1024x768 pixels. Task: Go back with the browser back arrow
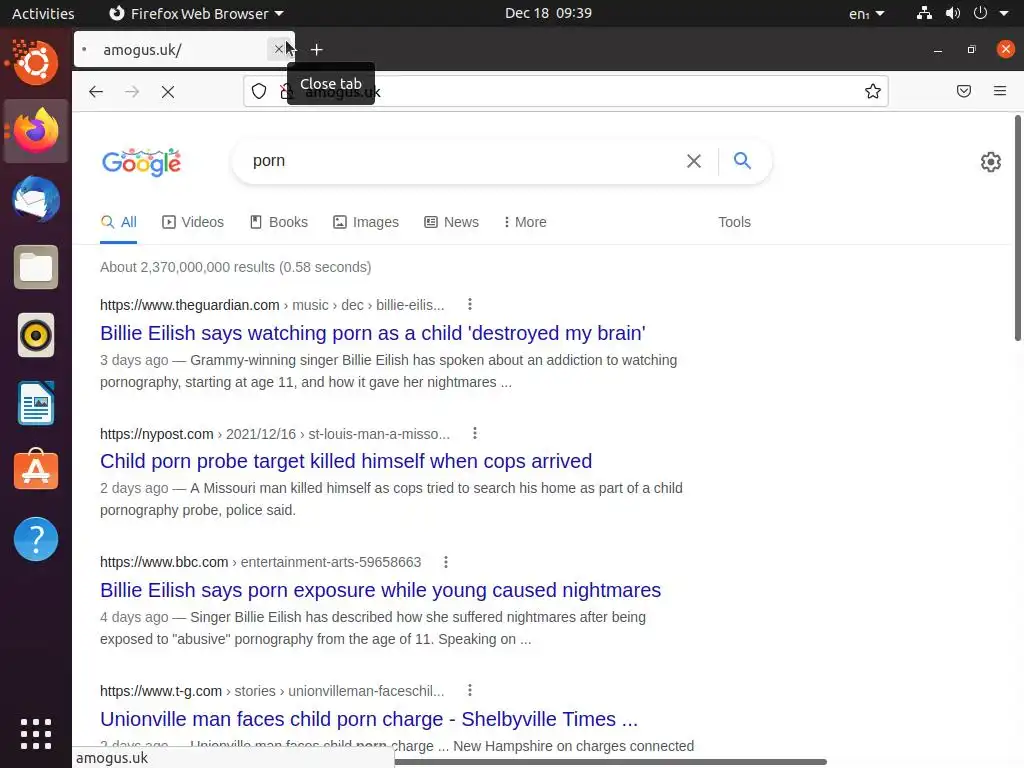(96, 91)
